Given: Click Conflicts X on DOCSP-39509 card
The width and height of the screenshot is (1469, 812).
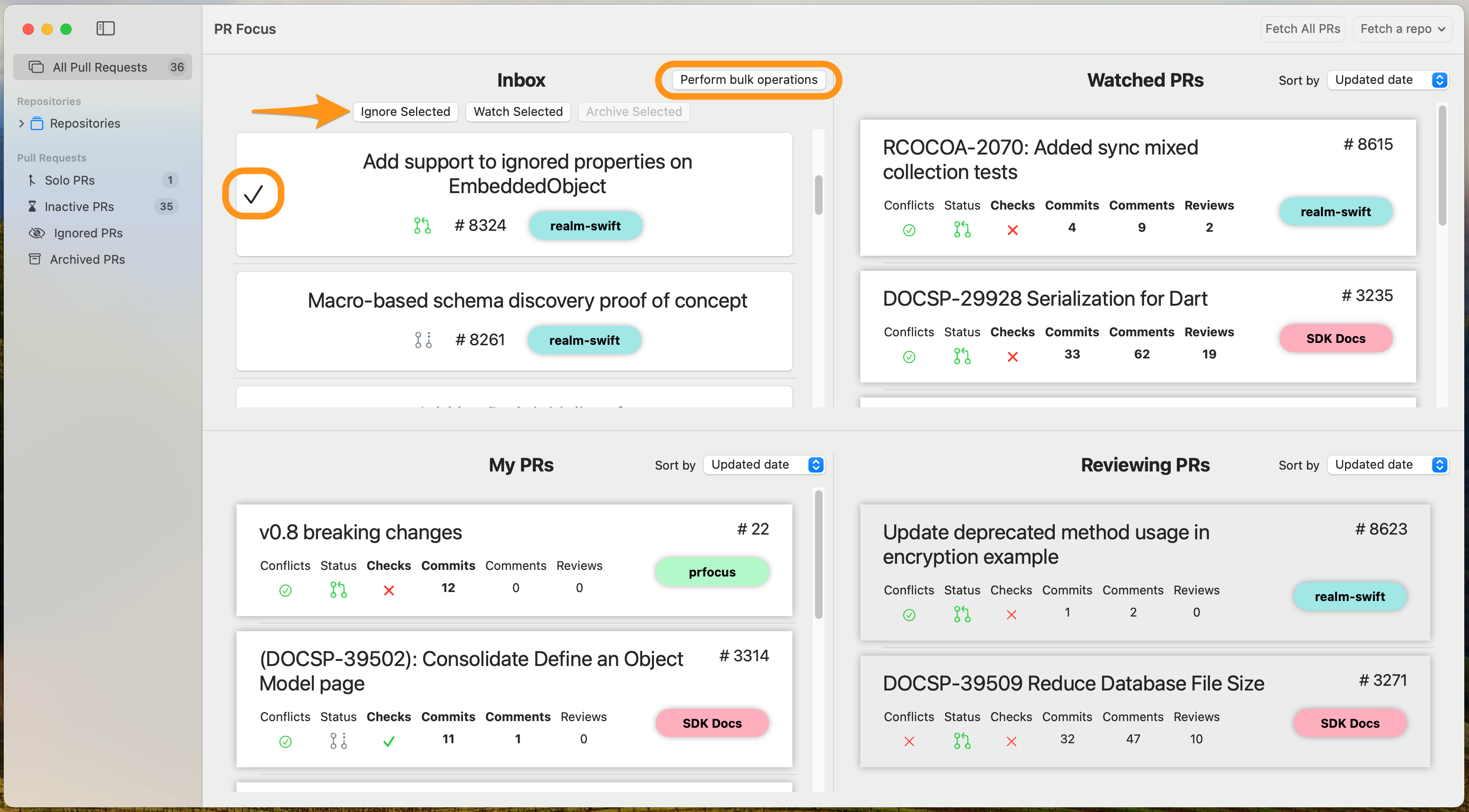Looking at the screenshot, I should click(909, 741).
